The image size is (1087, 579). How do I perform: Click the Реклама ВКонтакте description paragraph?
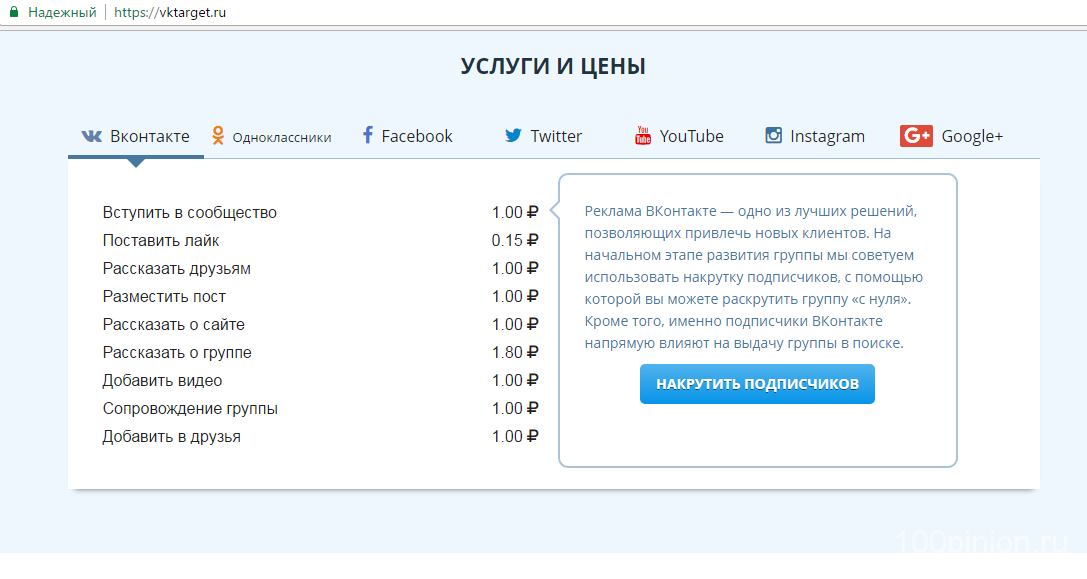coord(754,277)
